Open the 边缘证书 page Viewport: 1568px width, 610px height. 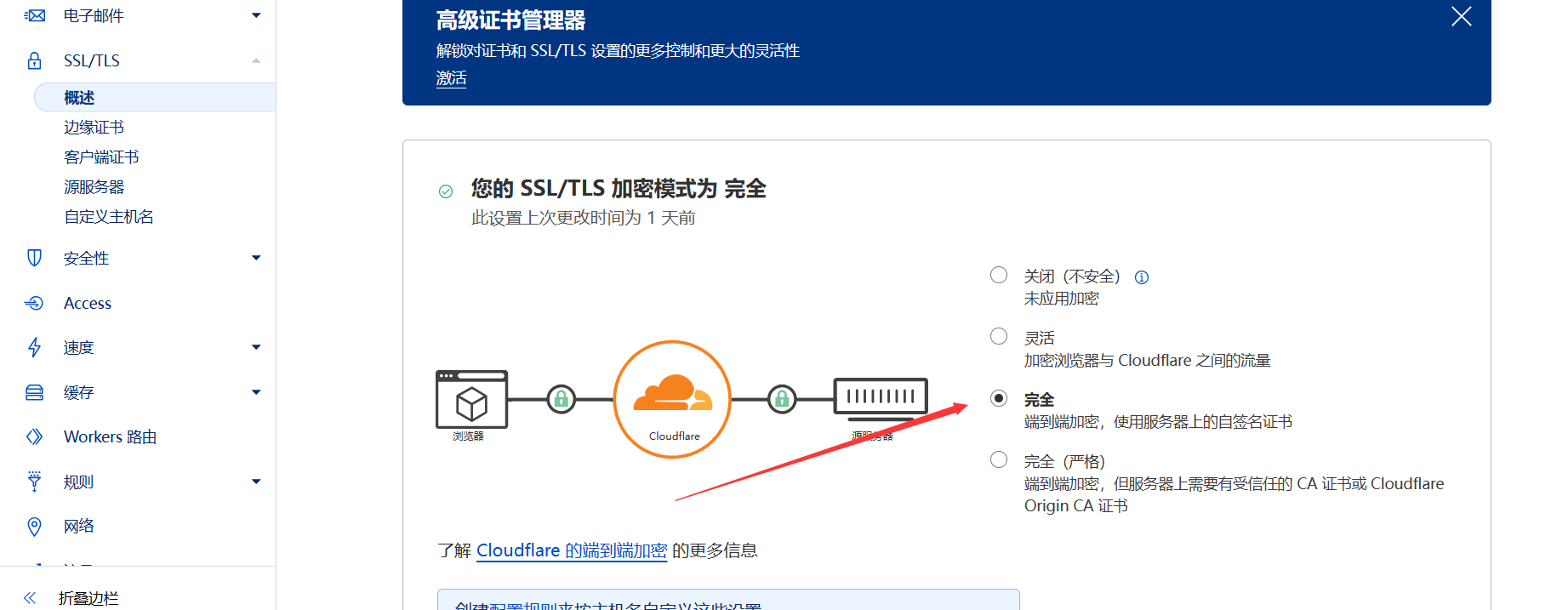(x=94, y=127)
